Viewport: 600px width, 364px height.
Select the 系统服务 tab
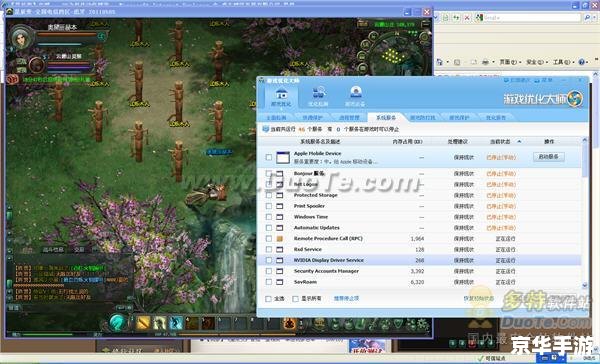(386, 118)
